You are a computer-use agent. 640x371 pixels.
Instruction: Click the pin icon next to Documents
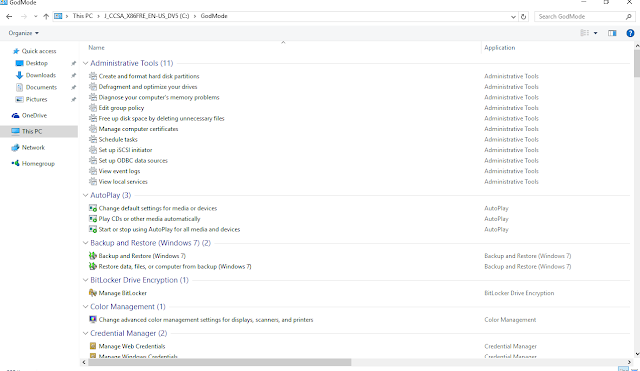[x=73, y=87]
